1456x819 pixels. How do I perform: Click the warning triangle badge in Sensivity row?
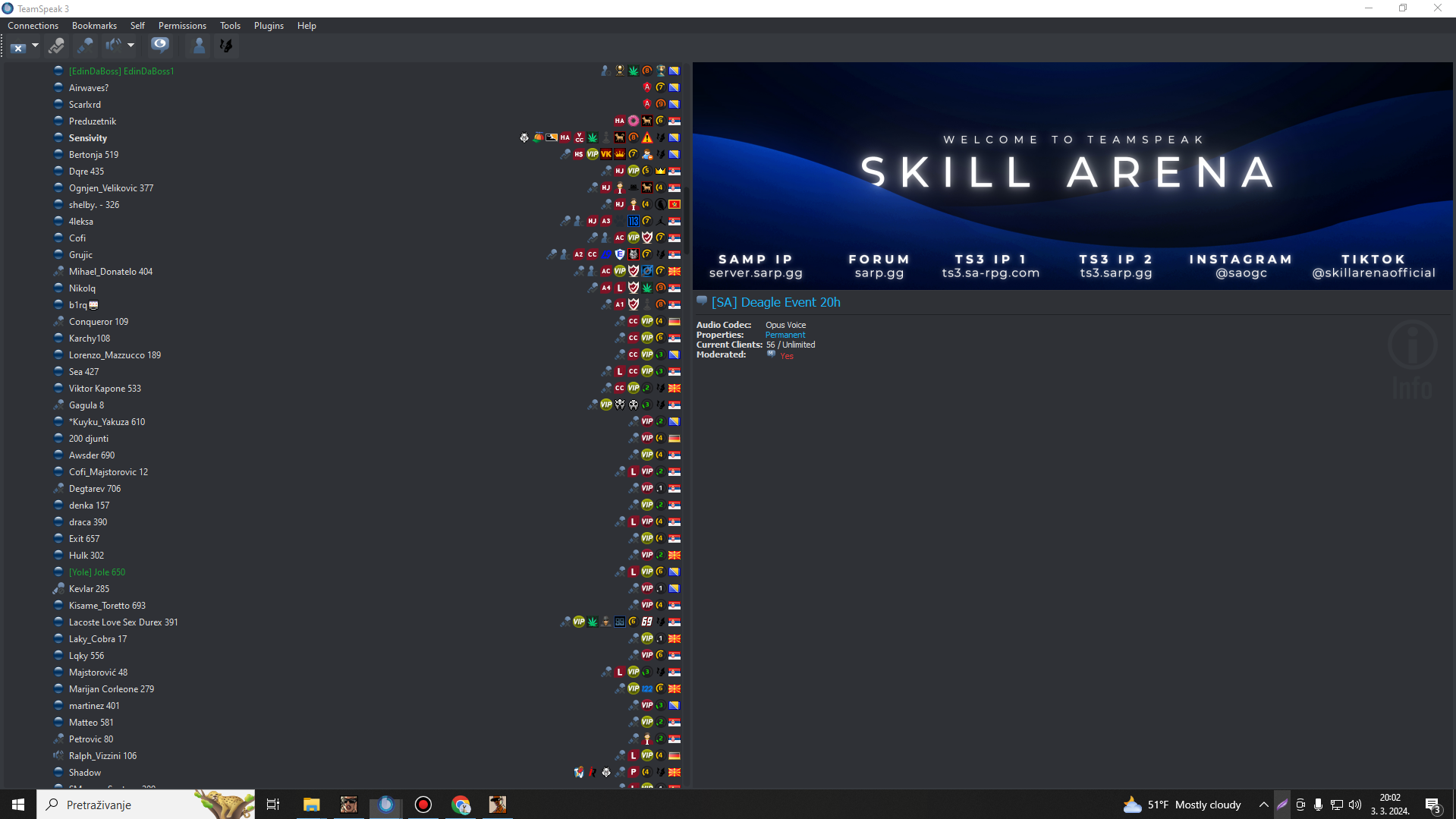647,138
